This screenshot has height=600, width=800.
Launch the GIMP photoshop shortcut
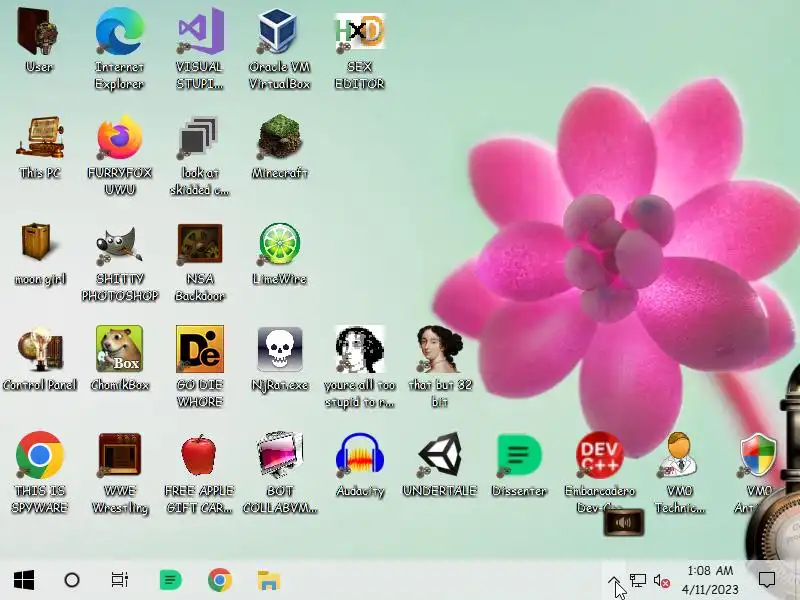click(119, 244)
